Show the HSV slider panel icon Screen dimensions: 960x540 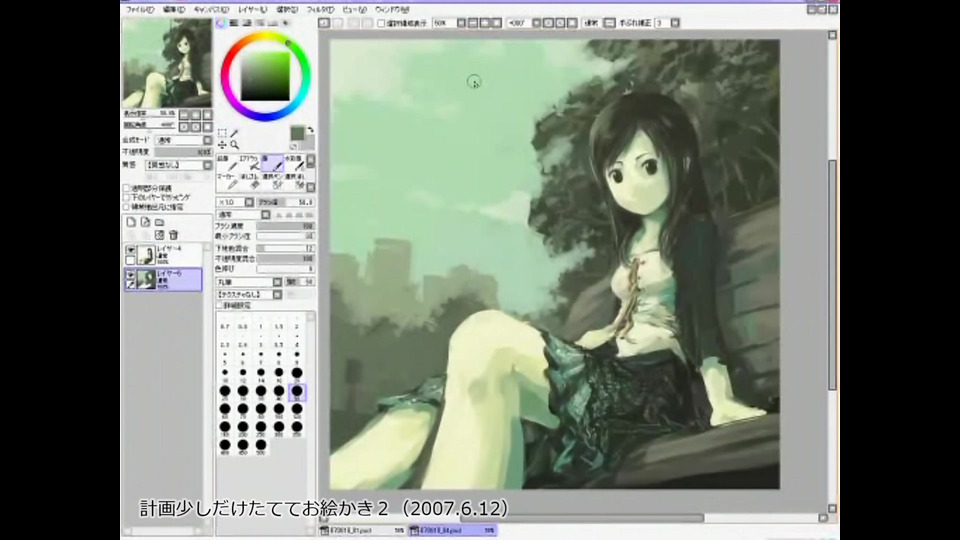click(247, 23)
